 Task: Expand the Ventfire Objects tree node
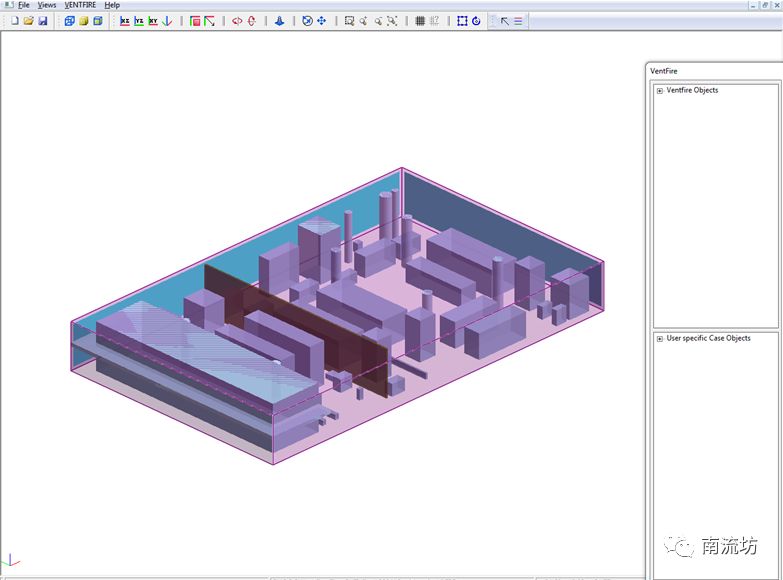[x=660, y=91]
